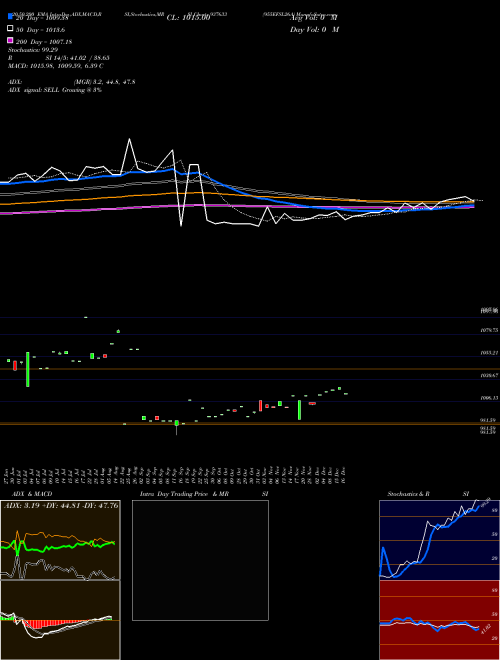
Task: Select the '50 Day - 1013.6' label
Action: coord(40,30)
